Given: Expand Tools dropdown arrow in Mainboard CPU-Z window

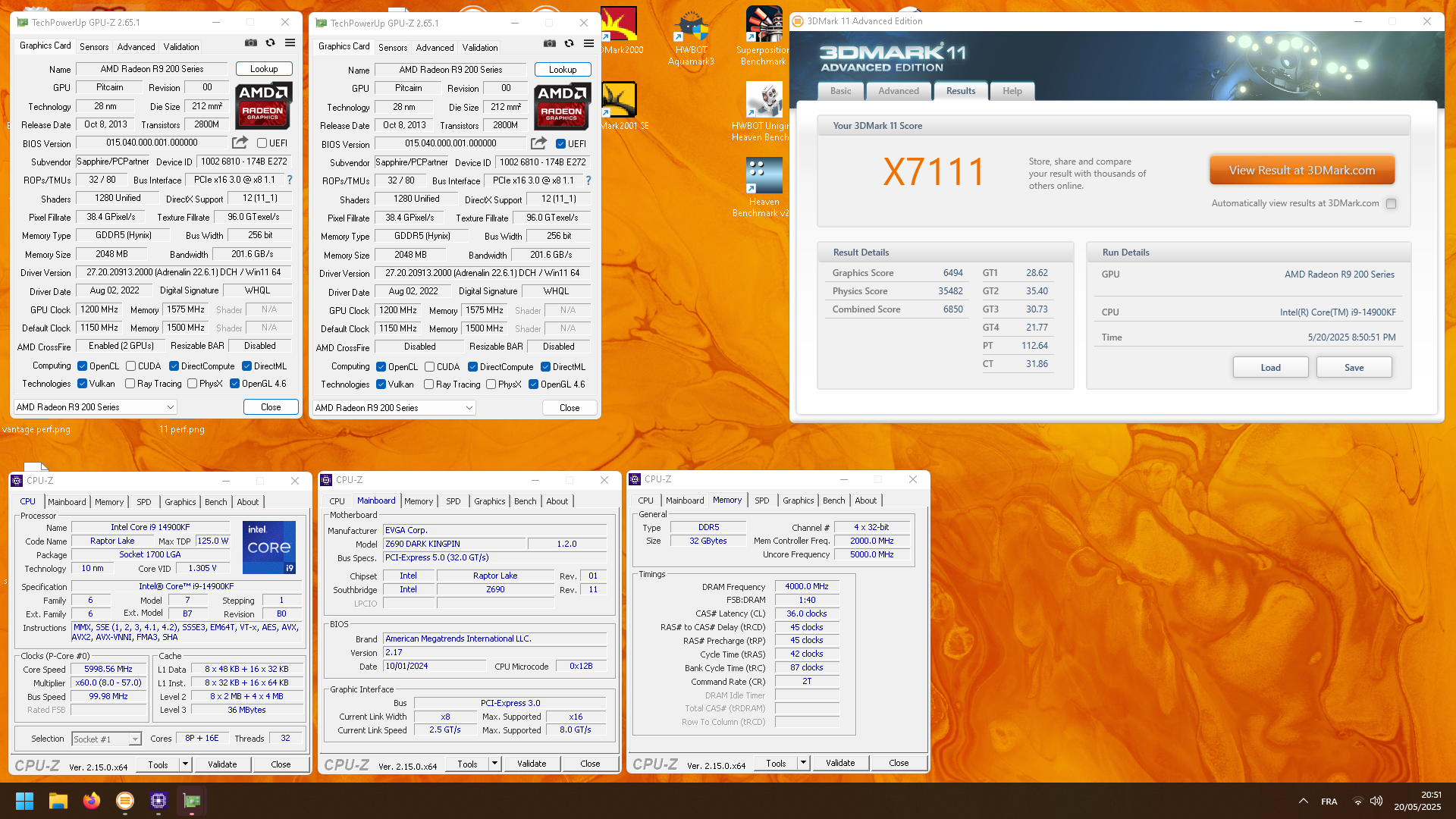Looking at the screenshot, I should [494, 764].
